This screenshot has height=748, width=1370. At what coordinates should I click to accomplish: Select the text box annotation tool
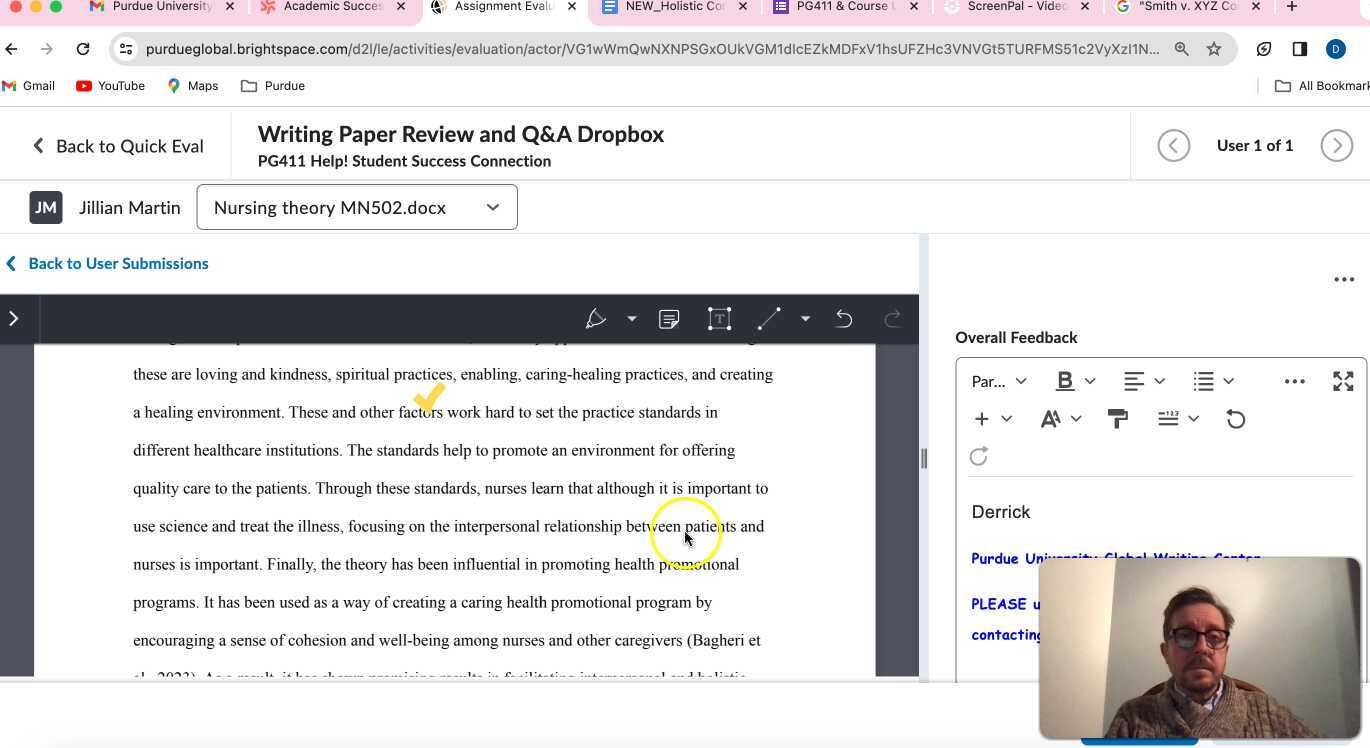click(719, 319)
